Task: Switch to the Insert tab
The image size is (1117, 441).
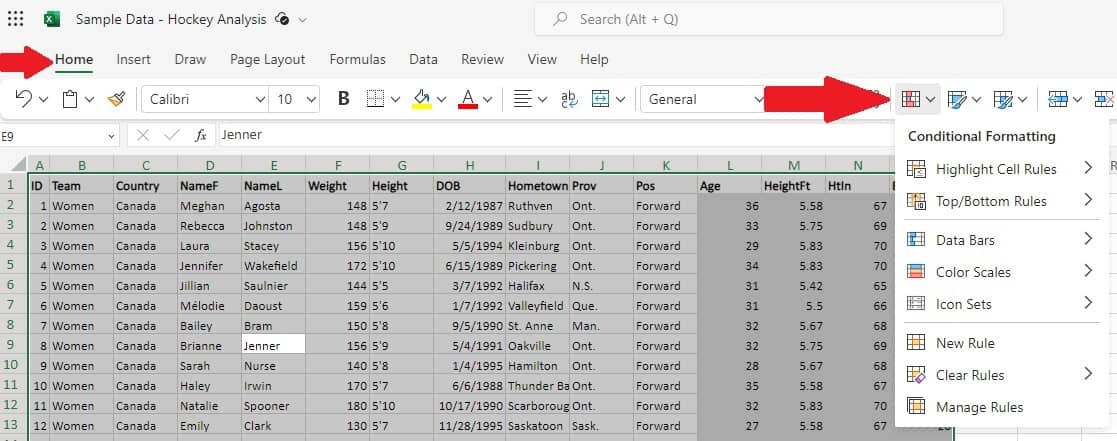Action: [x=133, y=60]
